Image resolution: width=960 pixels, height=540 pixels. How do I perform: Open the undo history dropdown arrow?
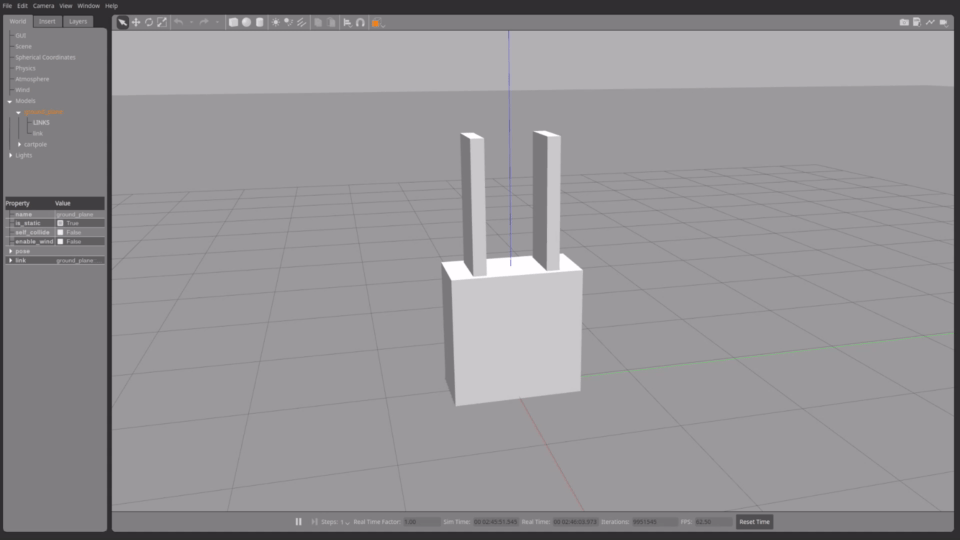191,23
